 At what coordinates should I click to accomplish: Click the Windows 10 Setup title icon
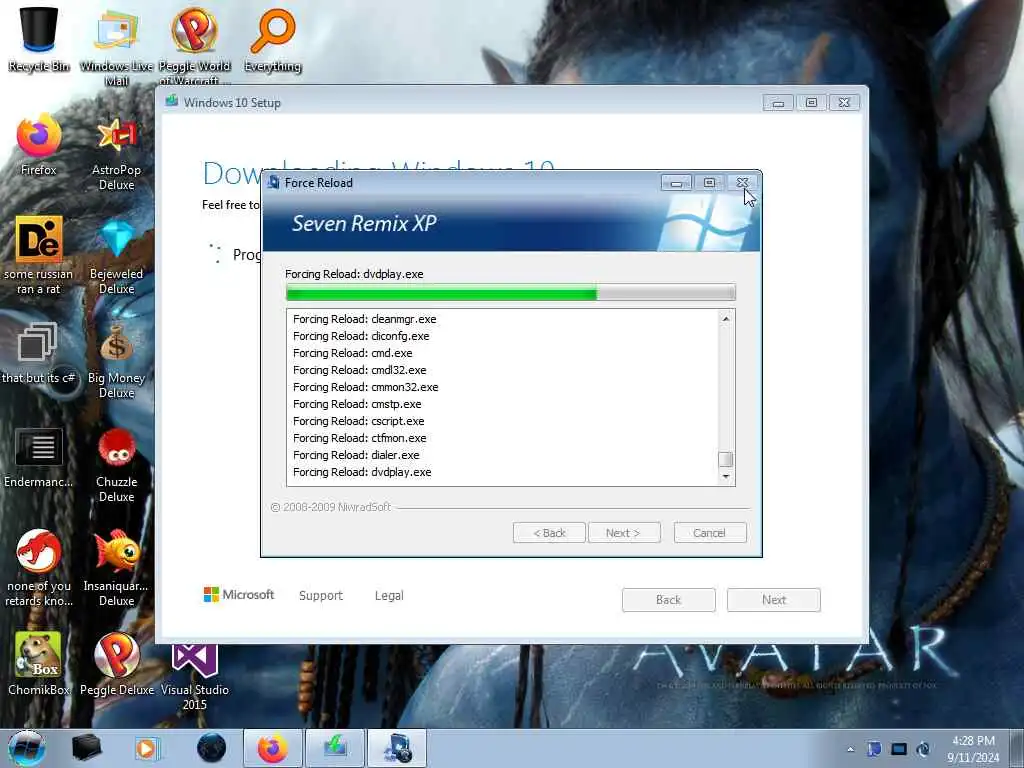click(172, 101)
